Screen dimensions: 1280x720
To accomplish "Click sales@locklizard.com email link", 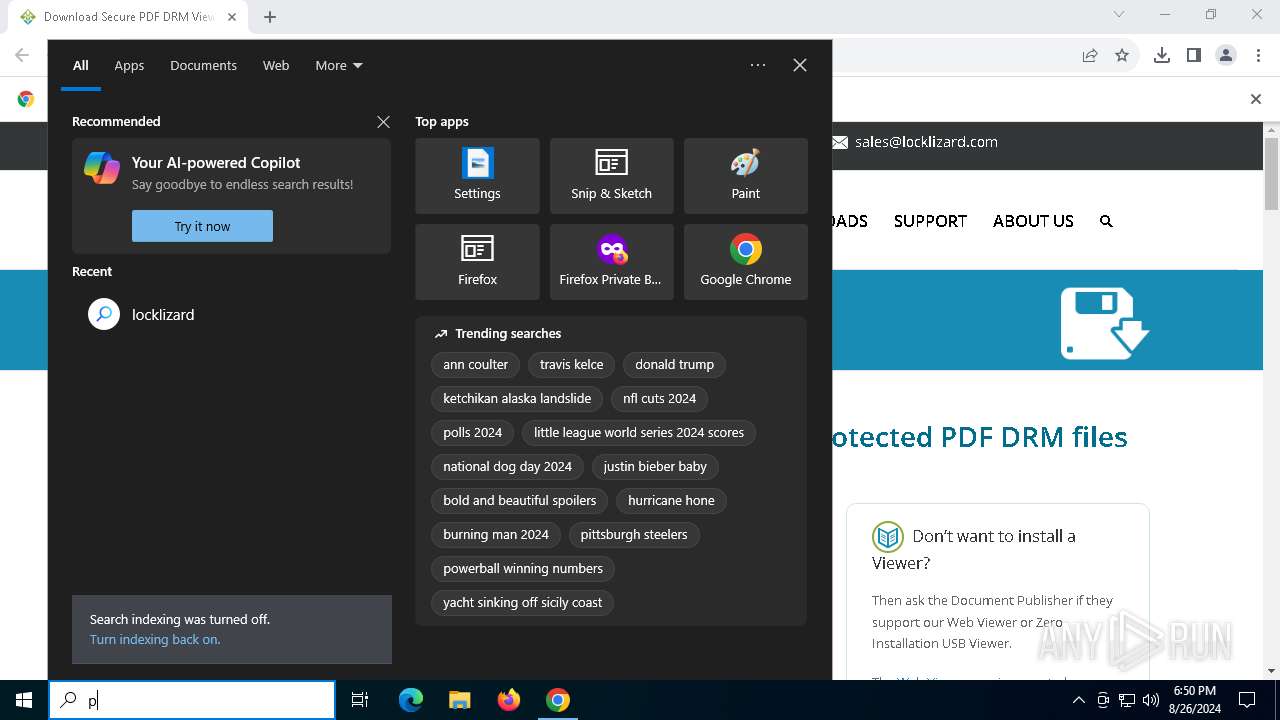I will [x=926, y=142].
